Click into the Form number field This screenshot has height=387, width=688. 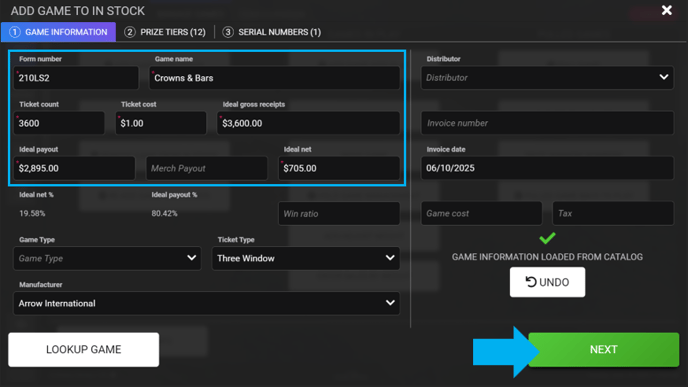tap(76, 78)
